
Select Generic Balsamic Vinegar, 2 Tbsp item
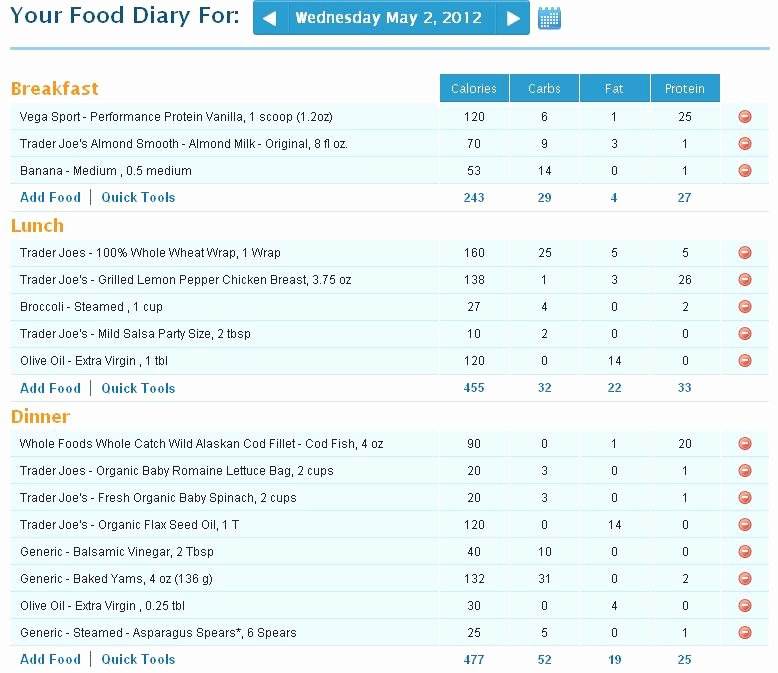coord(117,552)
